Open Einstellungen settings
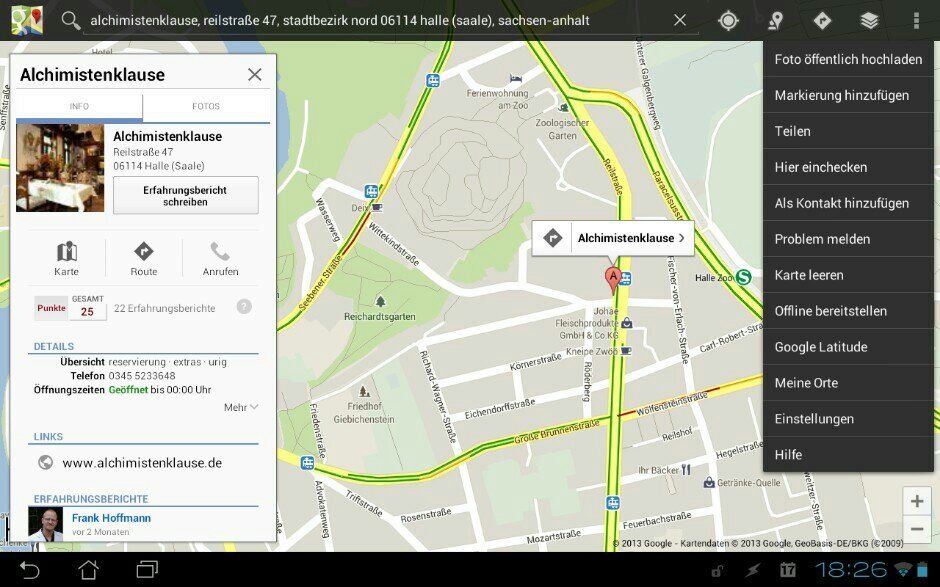The image size is (940, 587). coord(848,419)
